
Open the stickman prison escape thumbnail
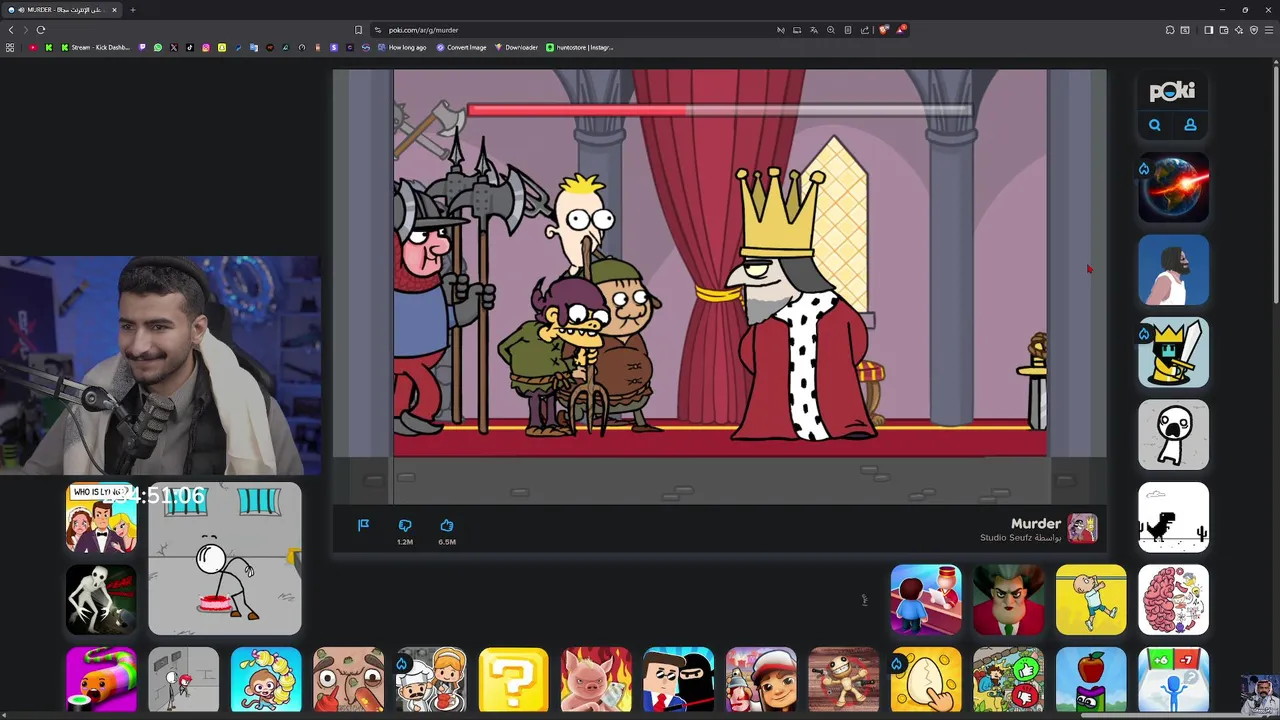coord(184,680)
